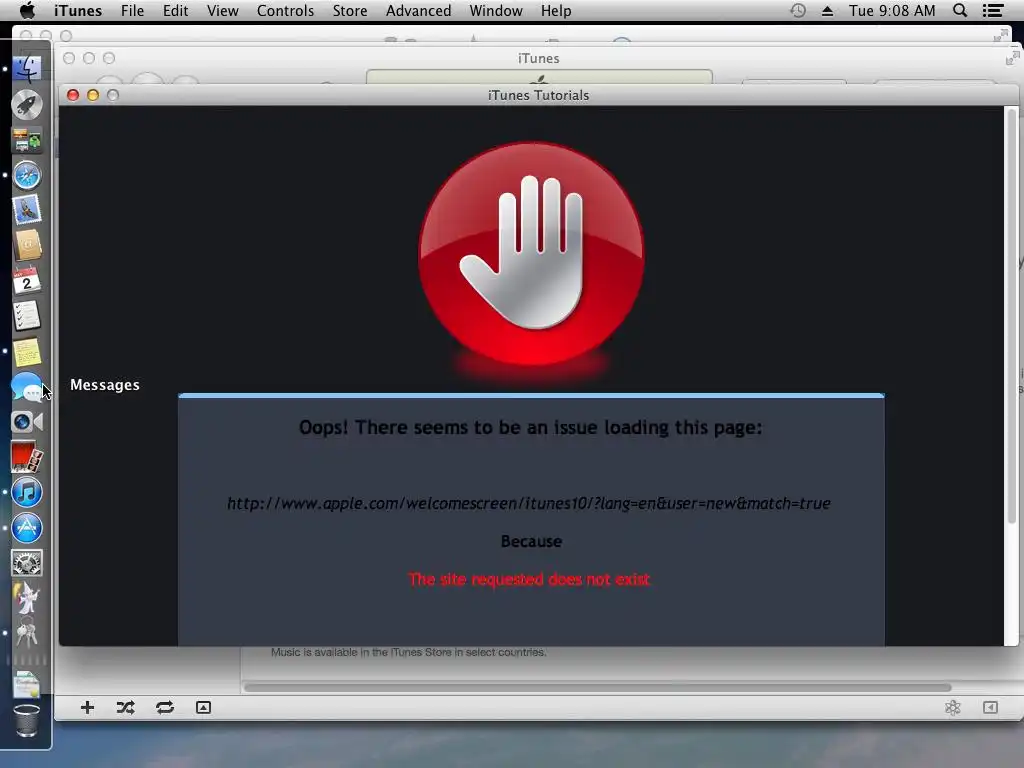Open the View menu
Viewport: 1024px width, 768px height.
tap(223, 11)
